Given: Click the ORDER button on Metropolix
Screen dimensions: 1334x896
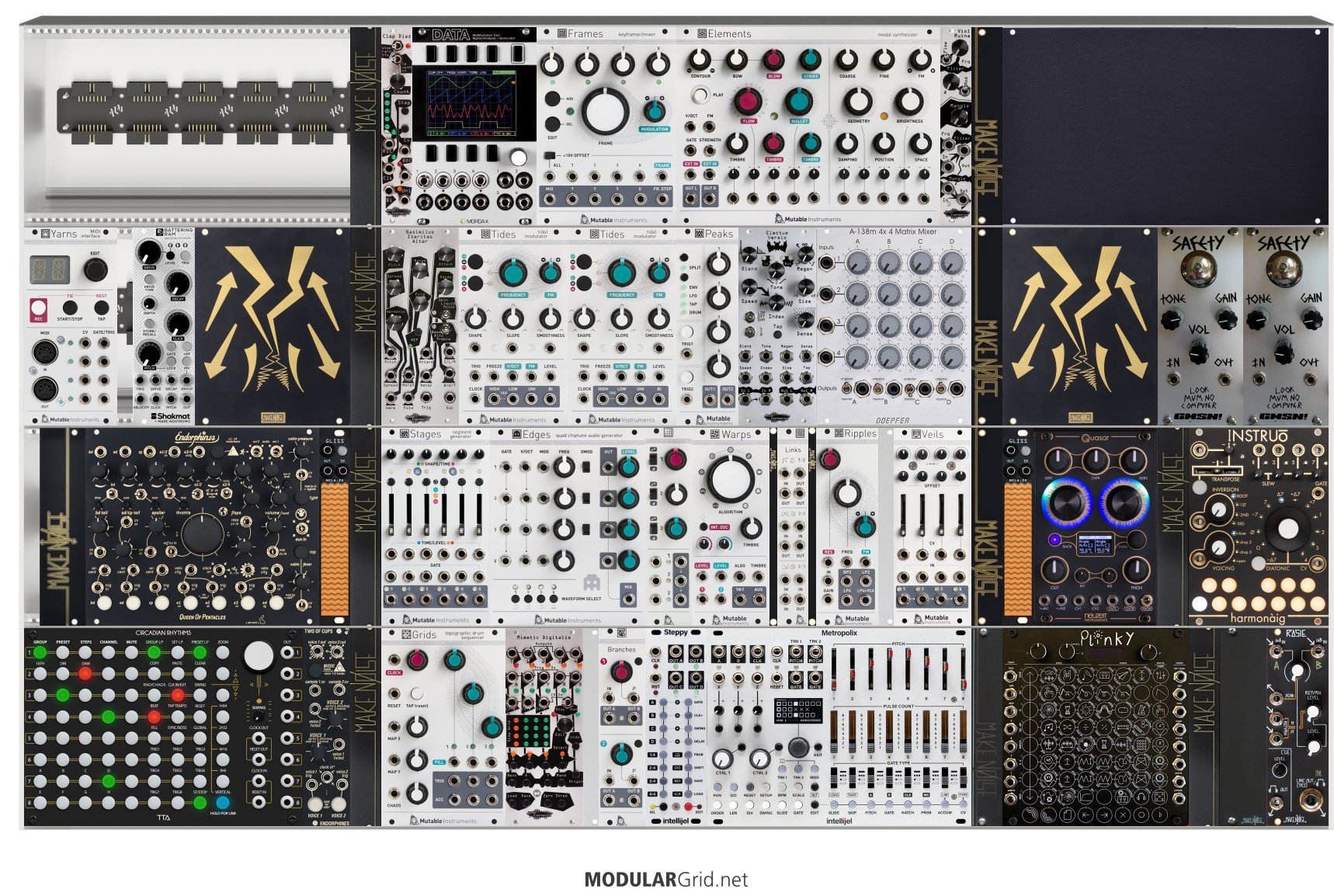Looking at the screenshot, I should coord(717,805).
